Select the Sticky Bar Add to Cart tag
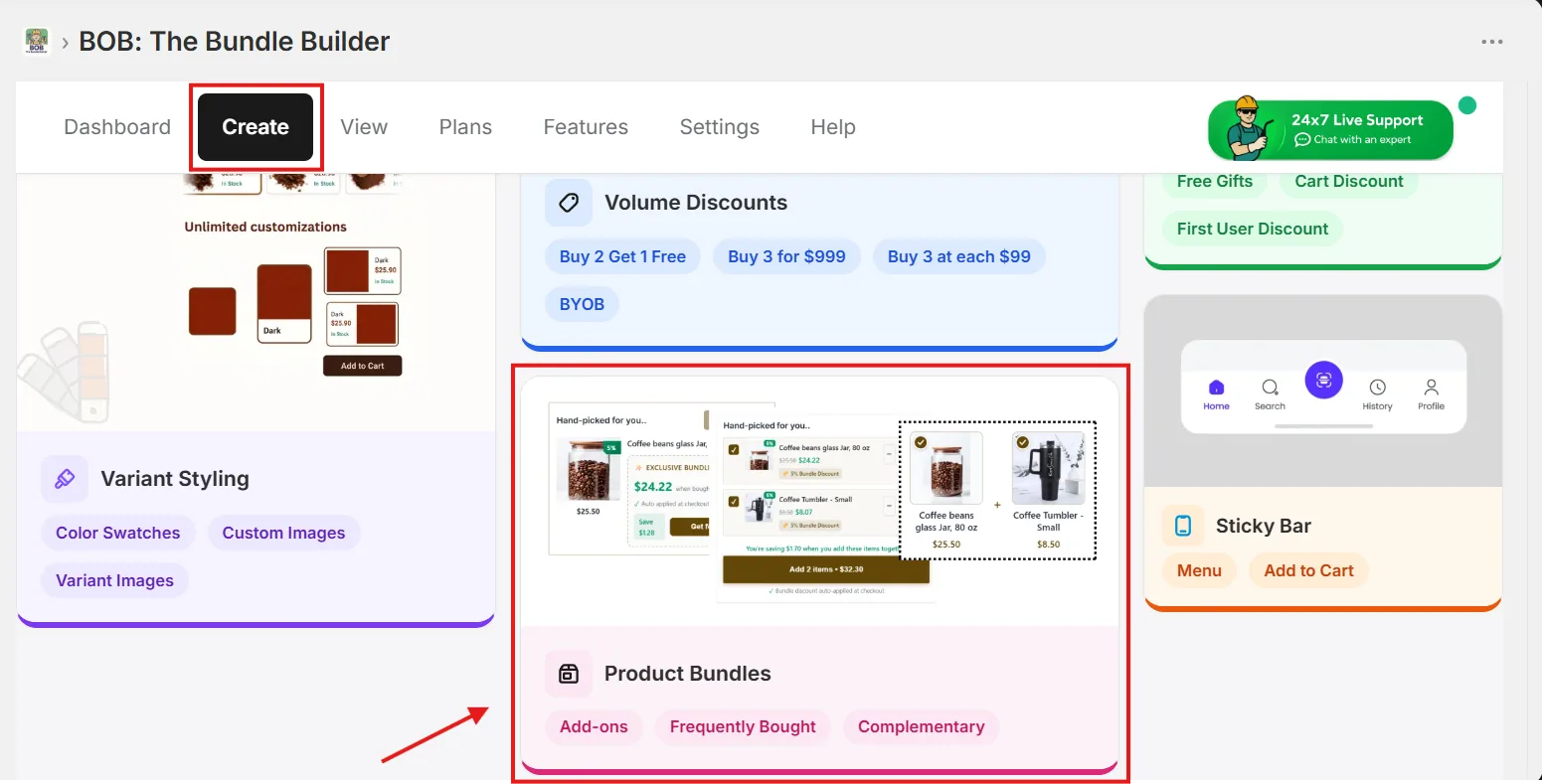This screenshot has height=784, width=1542. (x=1308, y=570)
